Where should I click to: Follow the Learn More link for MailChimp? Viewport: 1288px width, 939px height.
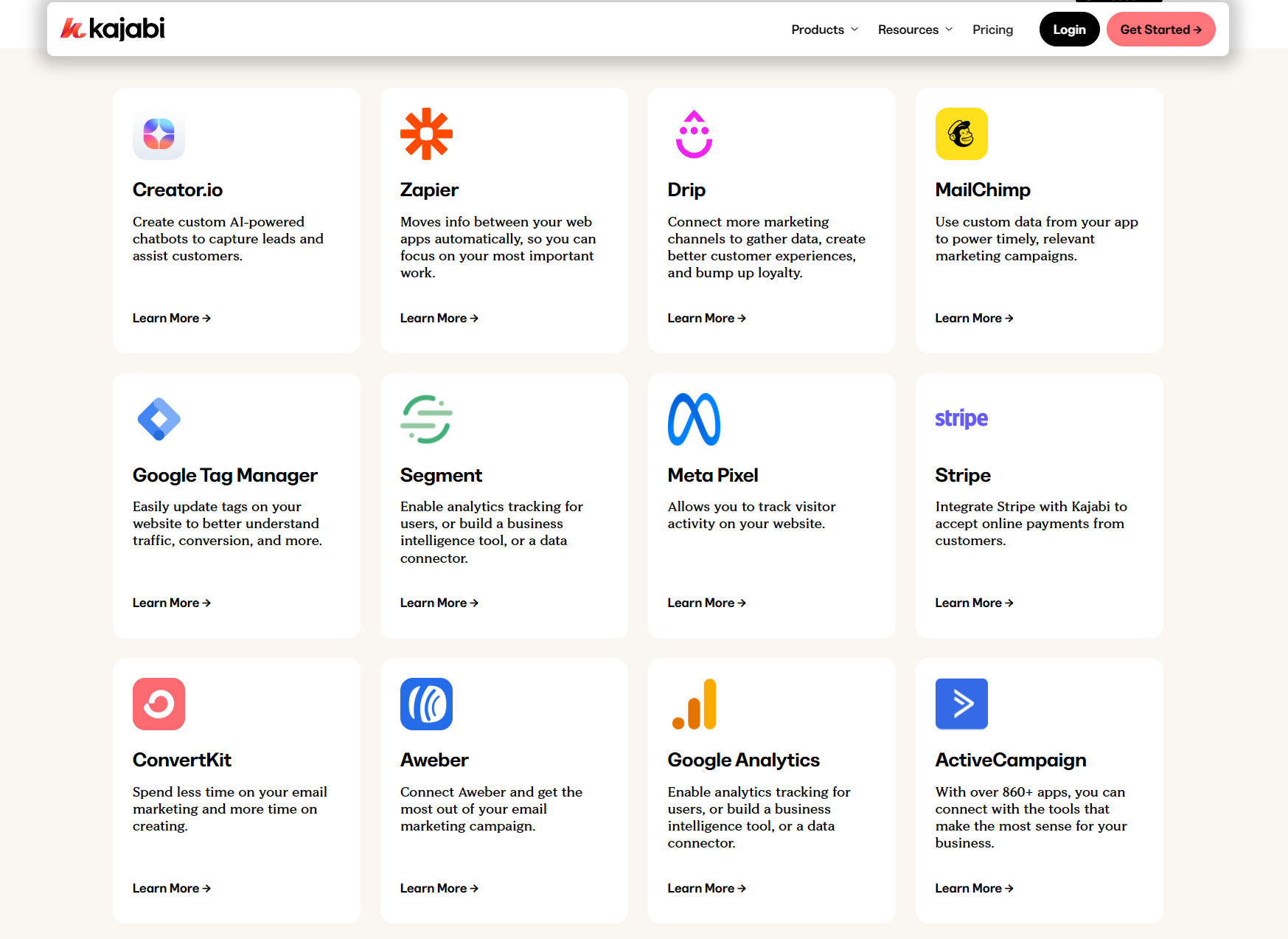(x=975, y=318)
